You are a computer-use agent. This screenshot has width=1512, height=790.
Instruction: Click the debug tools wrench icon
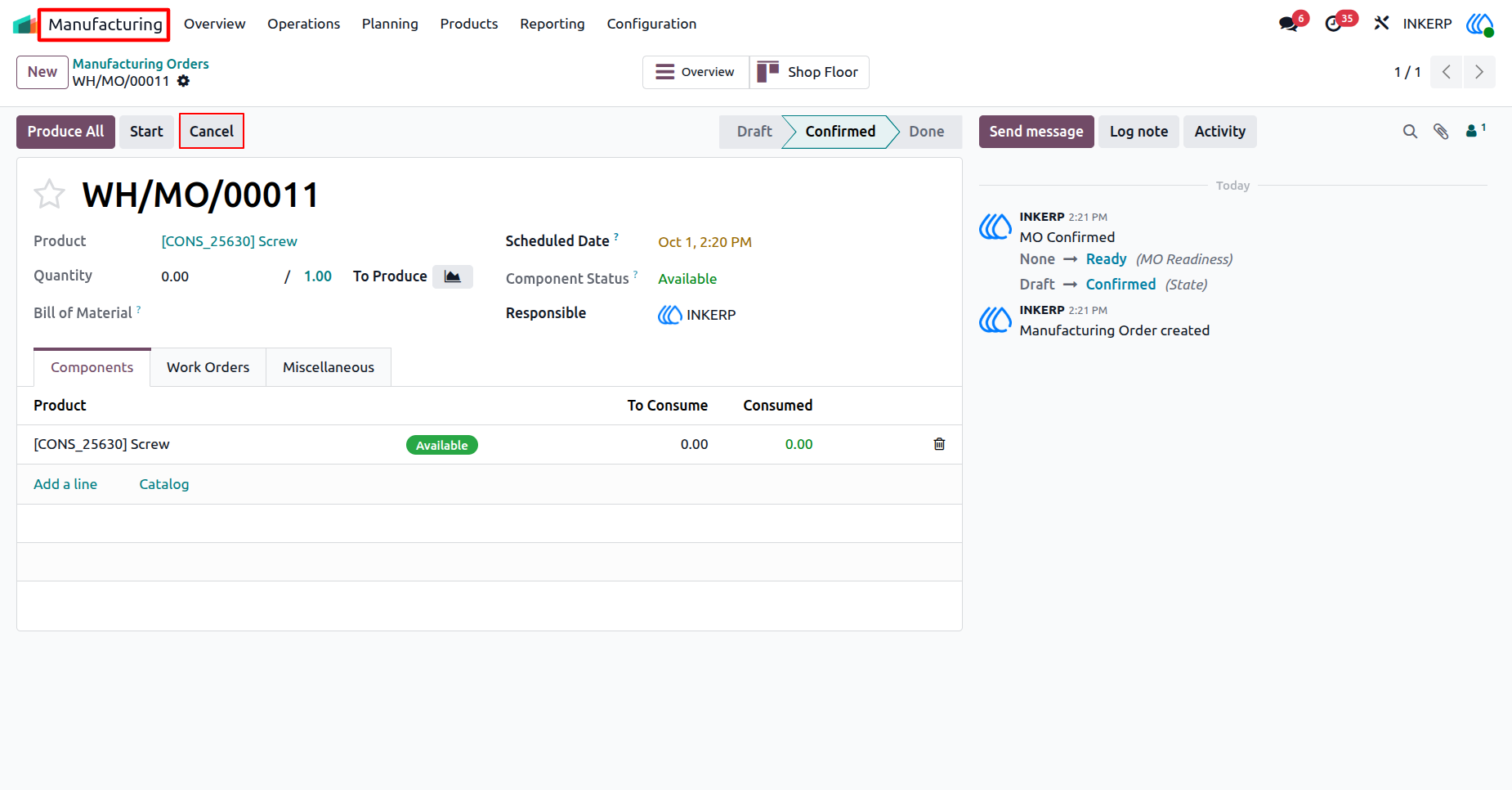coord(1381,24)
